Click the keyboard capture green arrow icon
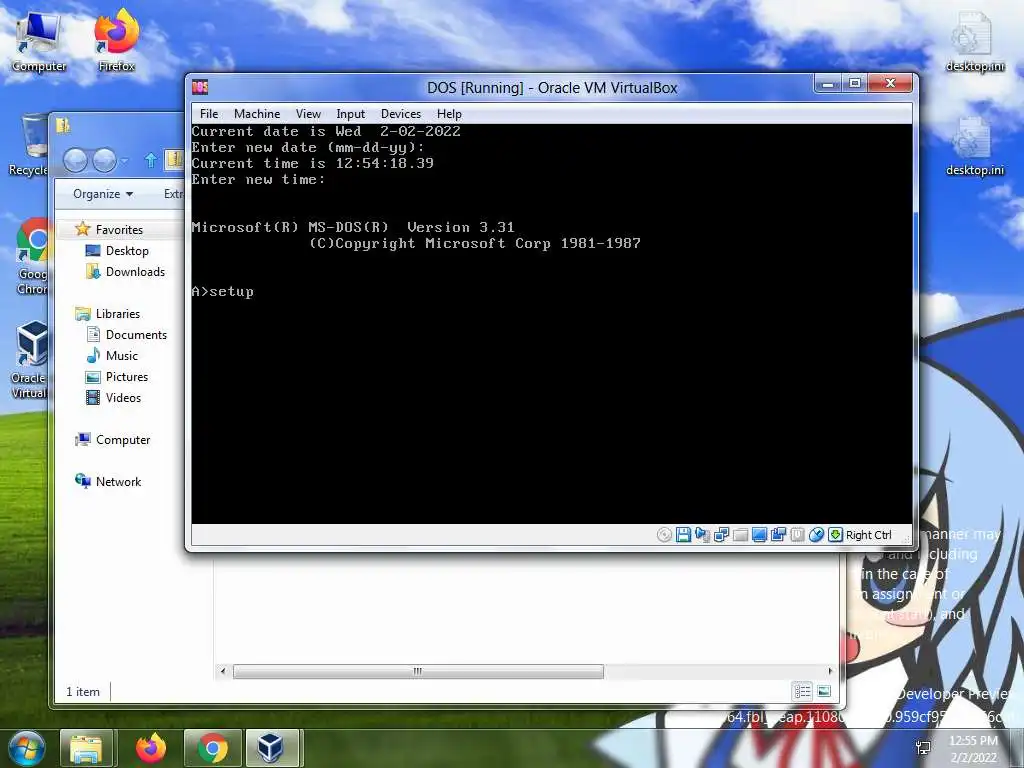Screen dimensions: 1024x768 [835, 535]
